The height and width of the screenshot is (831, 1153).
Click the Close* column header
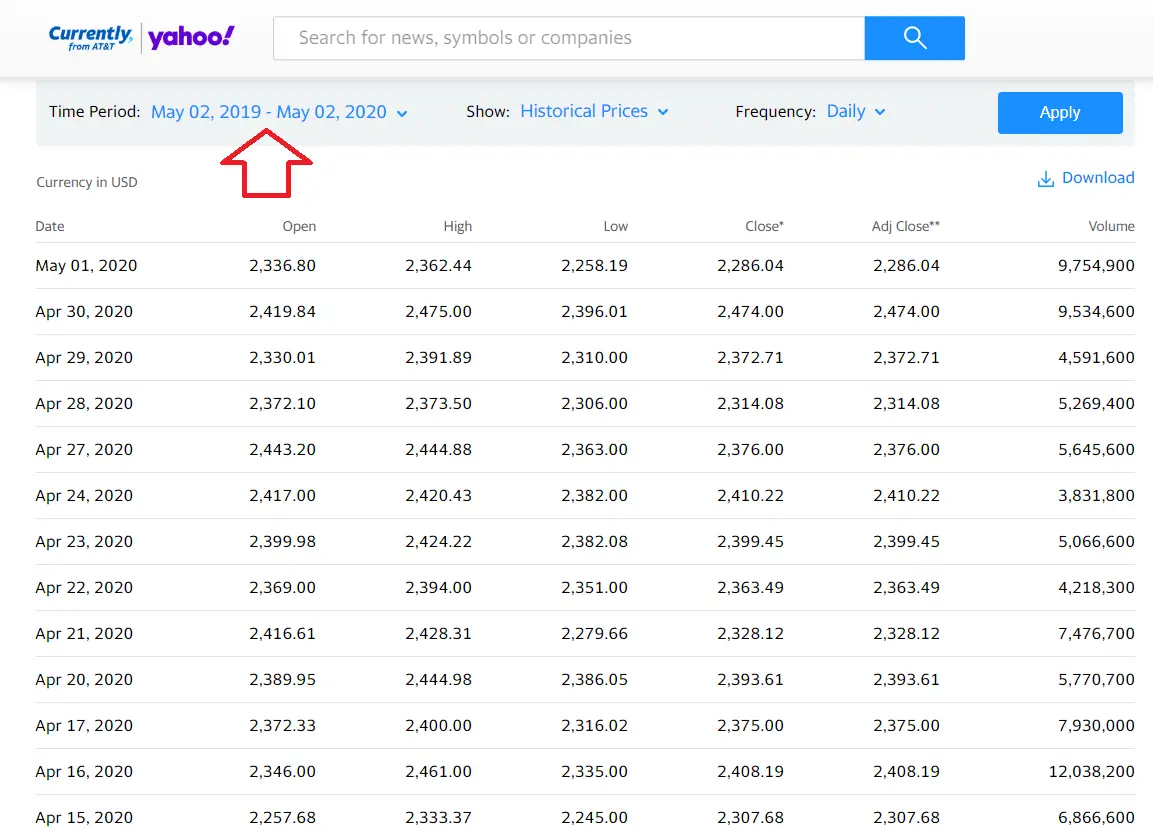pyautogui.click(x=764, y=226)
